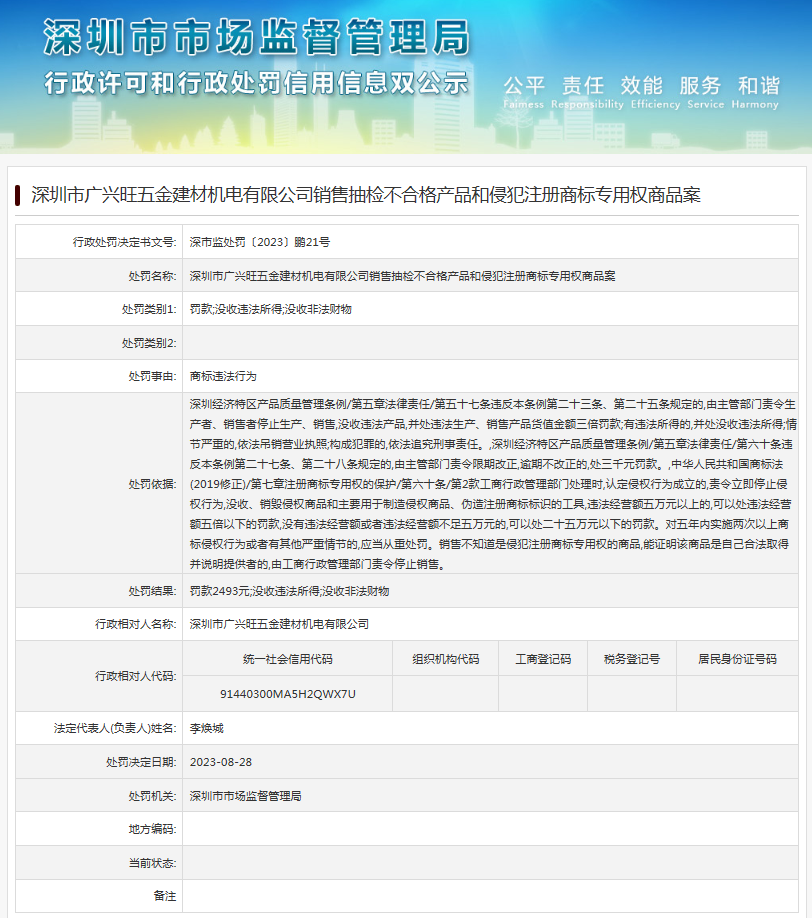Click the 组织机构代码 column header
Image resolution: width=812 pixels, height=918 pixels.
446,659
